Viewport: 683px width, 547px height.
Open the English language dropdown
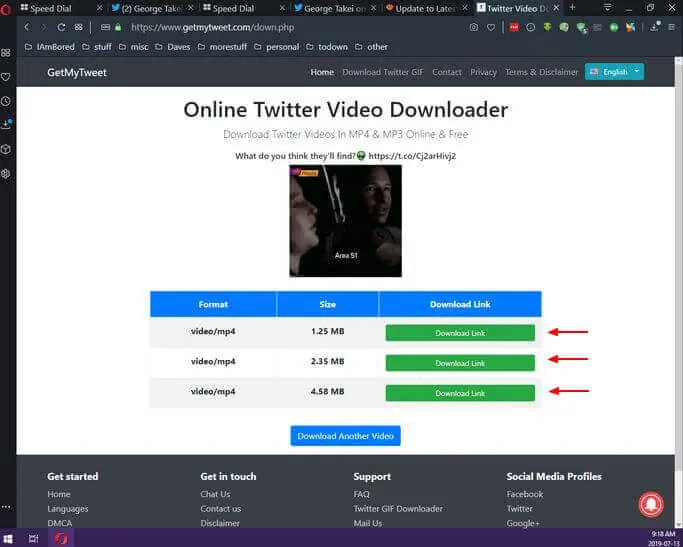point(614,72)
